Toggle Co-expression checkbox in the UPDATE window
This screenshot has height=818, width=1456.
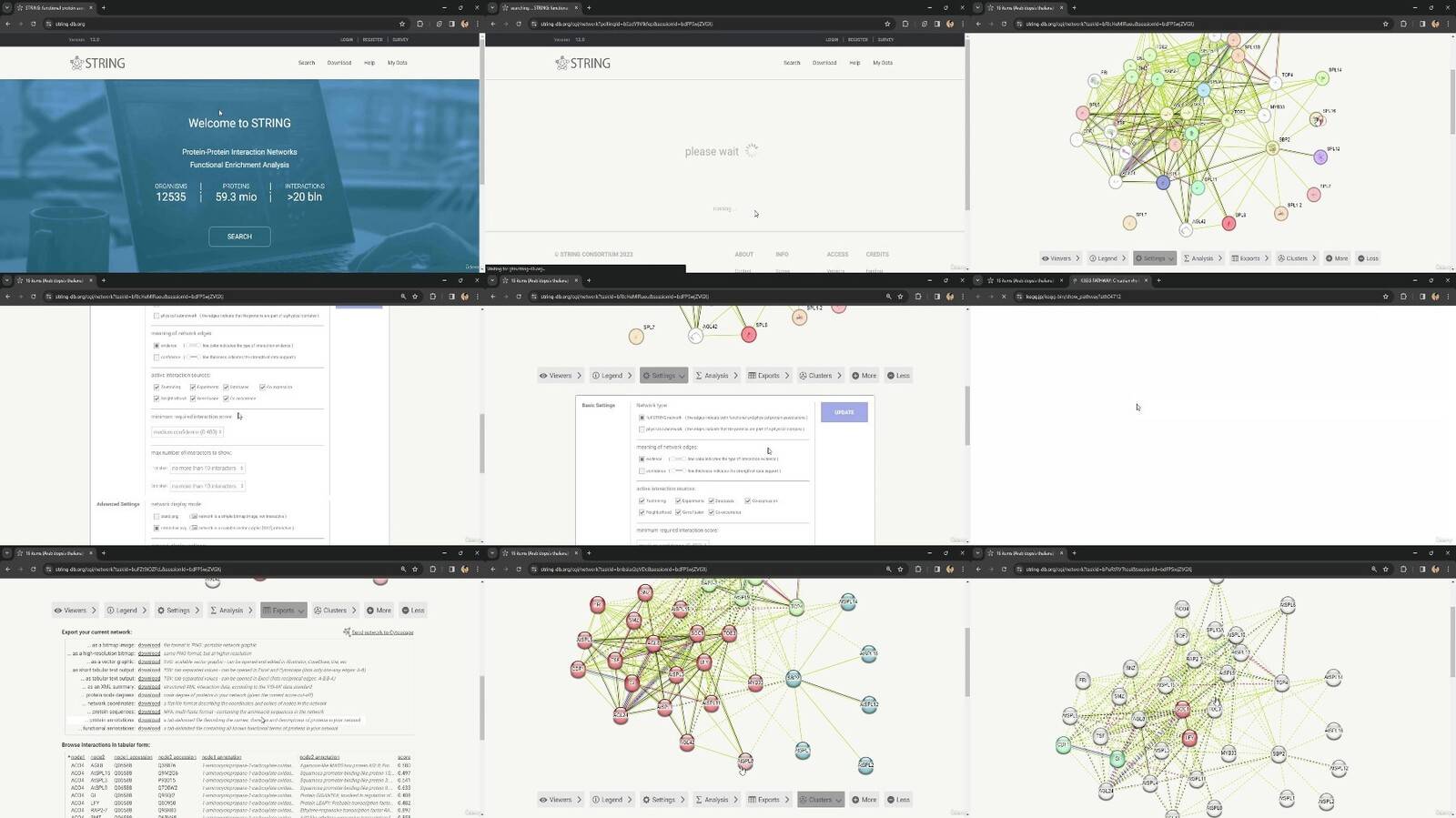click(x=747, y=500)
